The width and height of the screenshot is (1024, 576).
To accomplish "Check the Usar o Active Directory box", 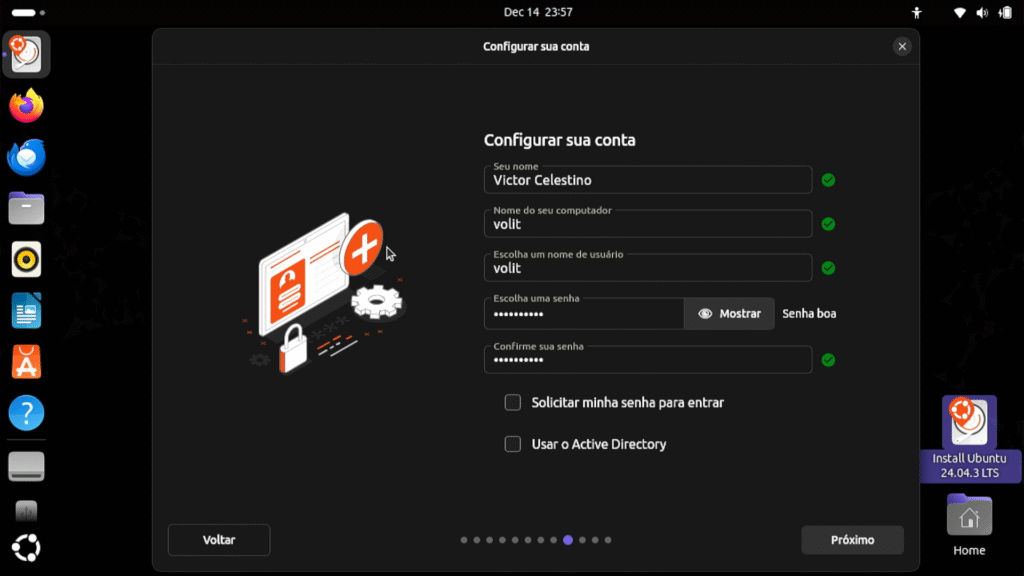I will click(x=513, y=444).
